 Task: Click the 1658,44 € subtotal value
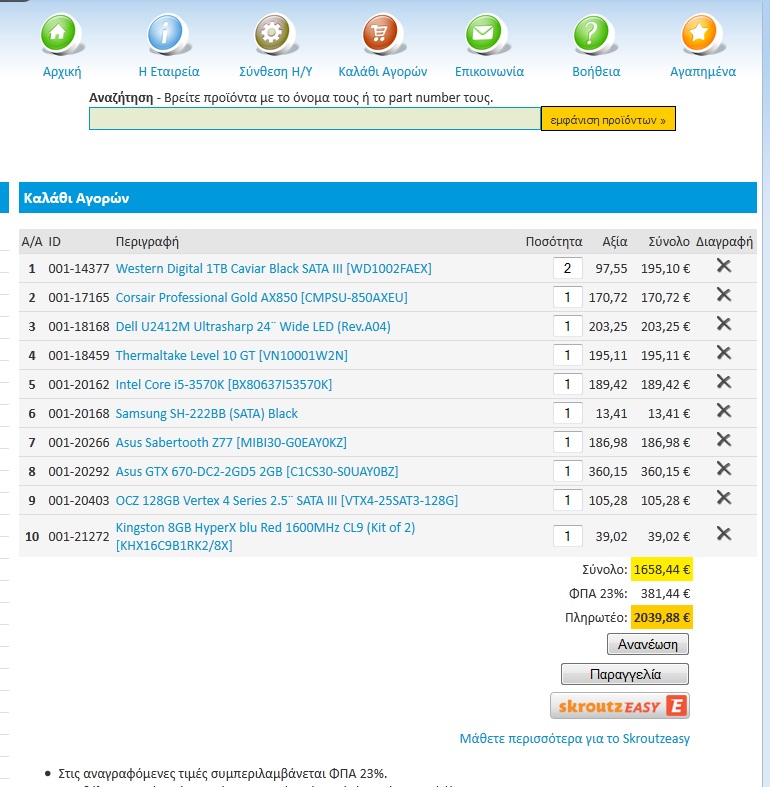[662, 569]
